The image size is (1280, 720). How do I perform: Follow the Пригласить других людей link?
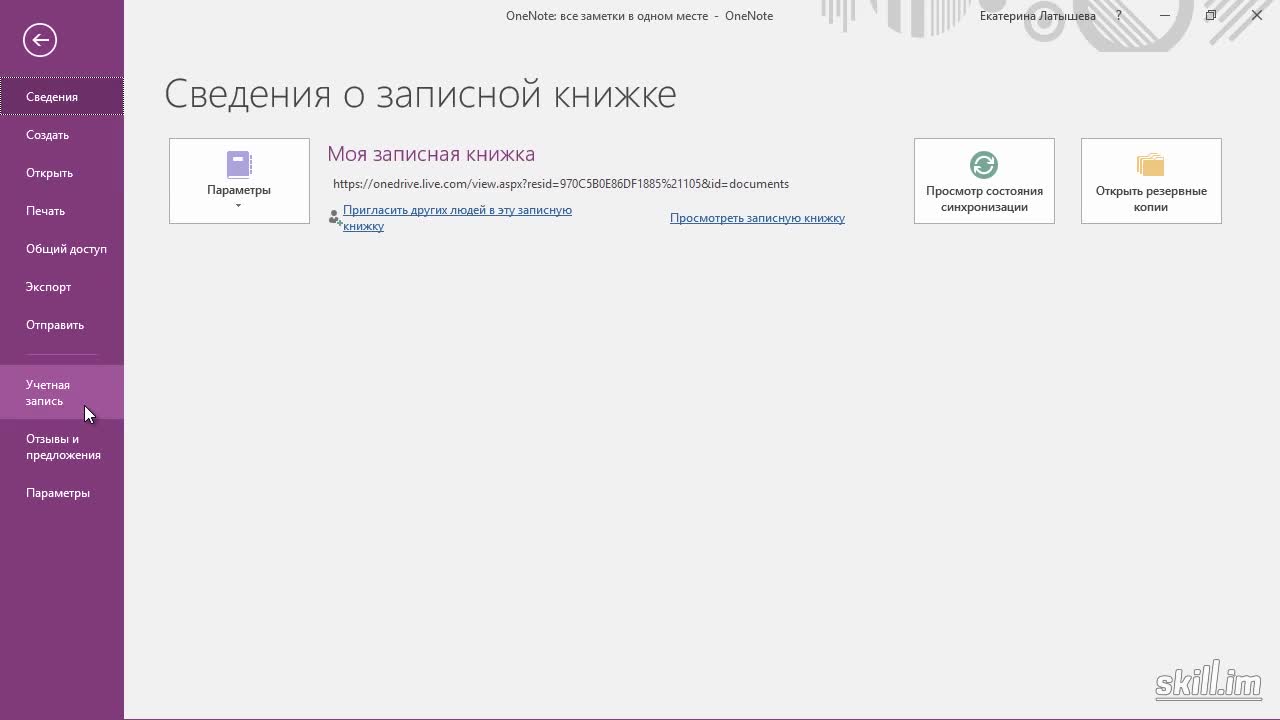pos(457,218)
